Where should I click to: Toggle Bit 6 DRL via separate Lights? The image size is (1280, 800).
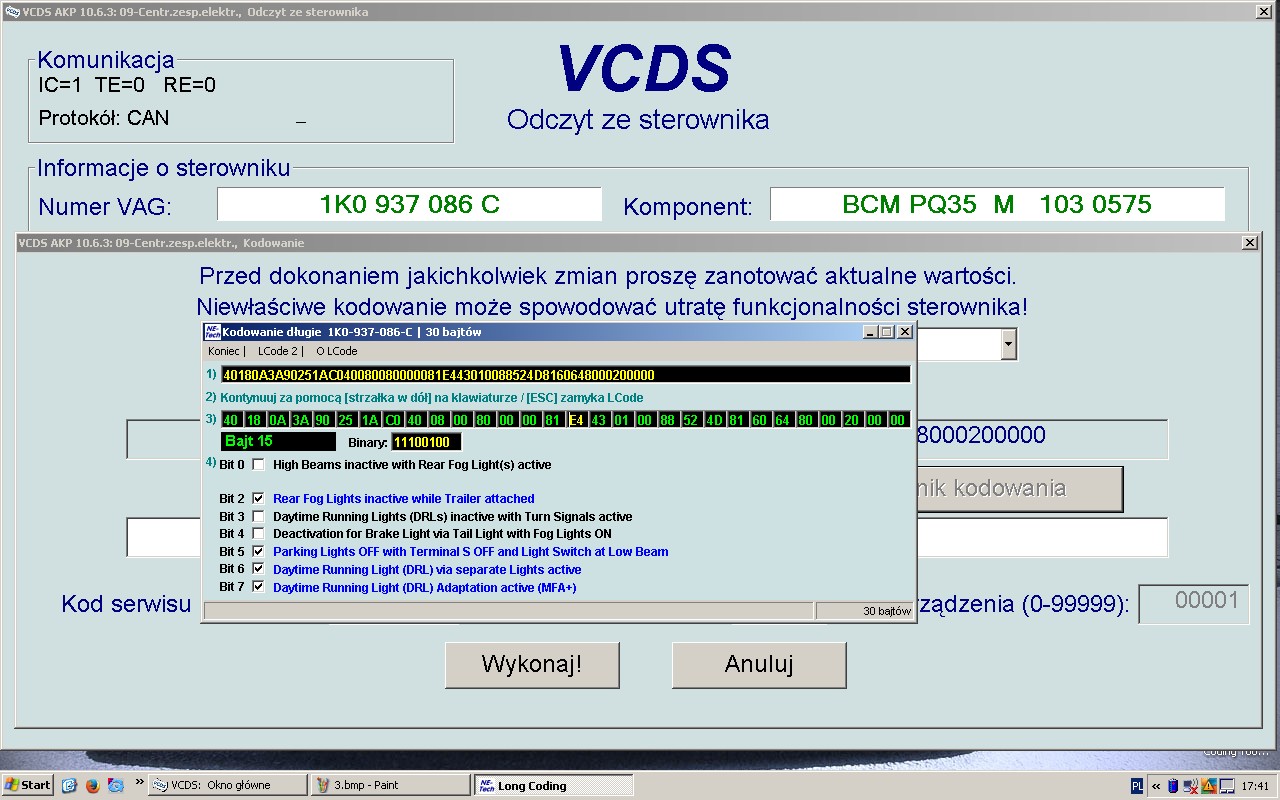pos(258,570)
